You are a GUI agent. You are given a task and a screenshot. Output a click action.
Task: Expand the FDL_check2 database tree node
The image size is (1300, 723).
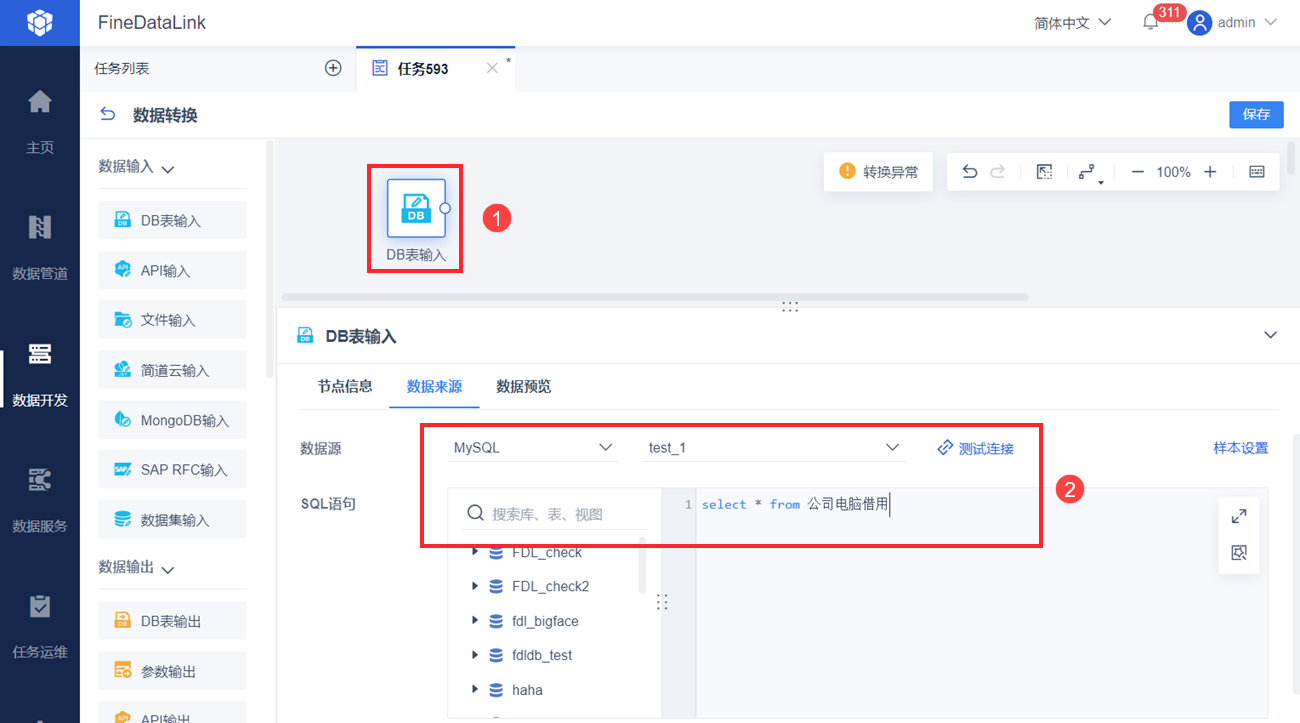475,587
